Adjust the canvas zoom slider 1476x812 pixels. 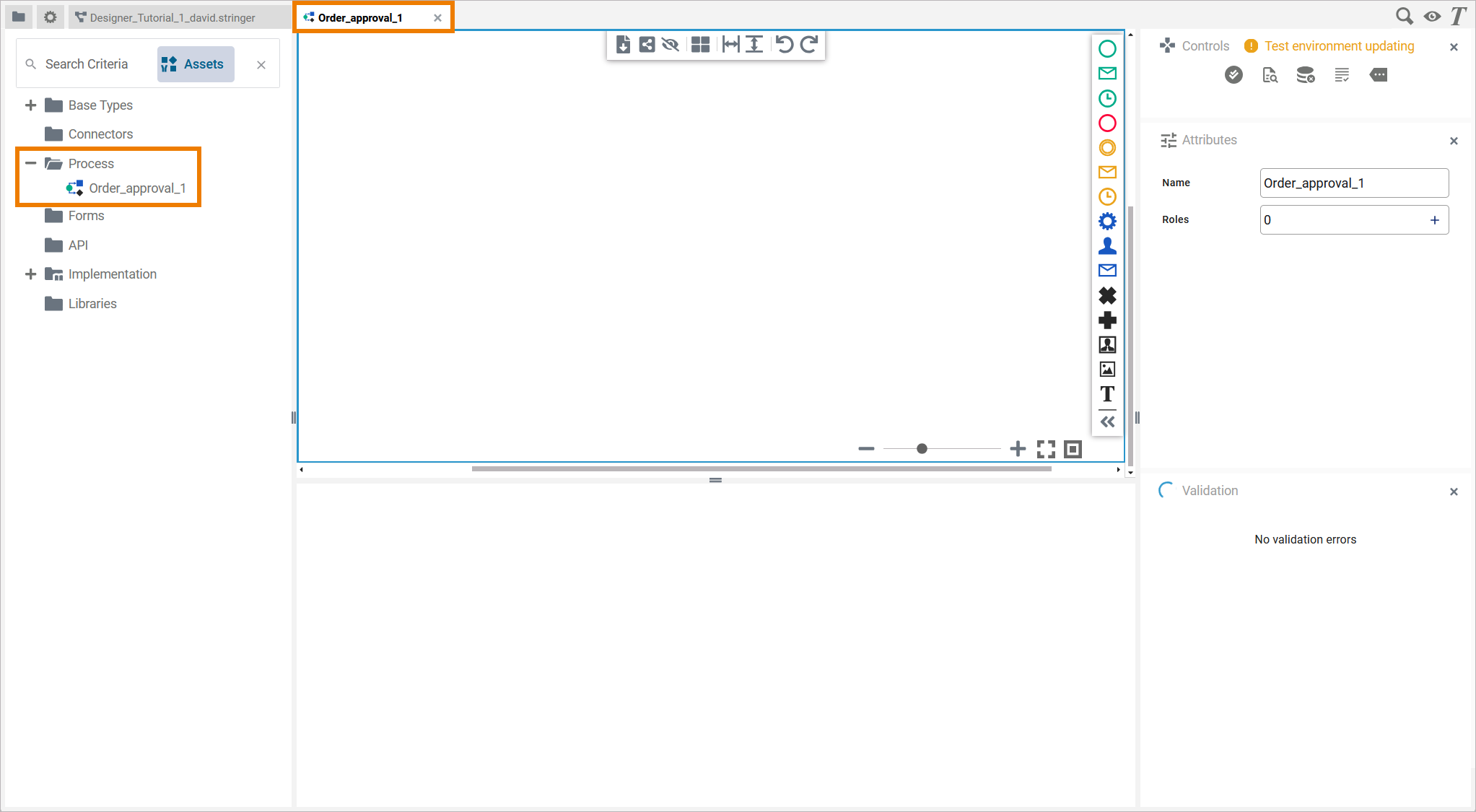[x=922, y=448]
